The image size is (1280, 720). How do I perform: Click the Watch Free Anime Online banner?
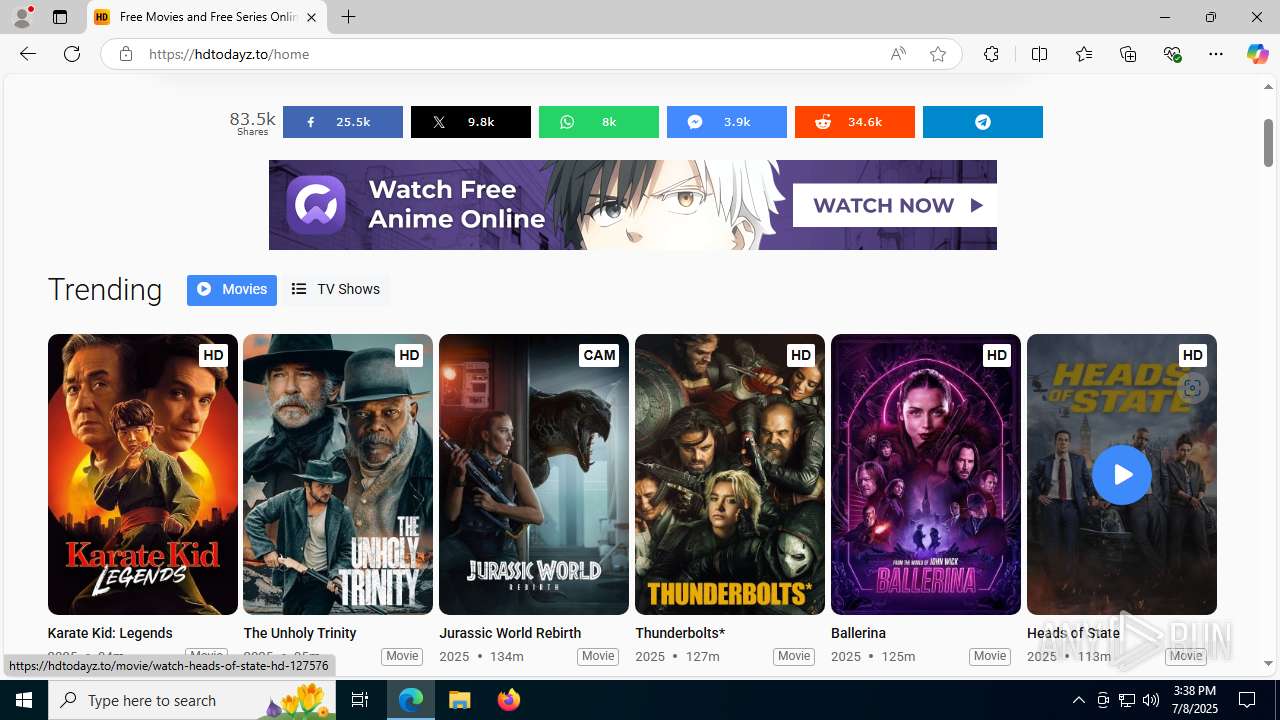click(x=632, y=205)
